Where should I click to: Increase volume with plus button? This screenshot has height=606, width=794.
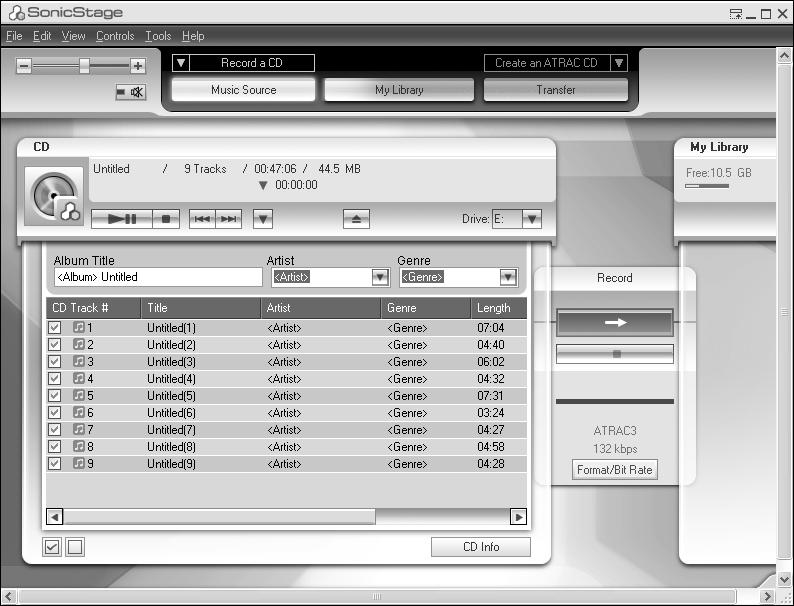pyautogui.click(x=138, y=66)
